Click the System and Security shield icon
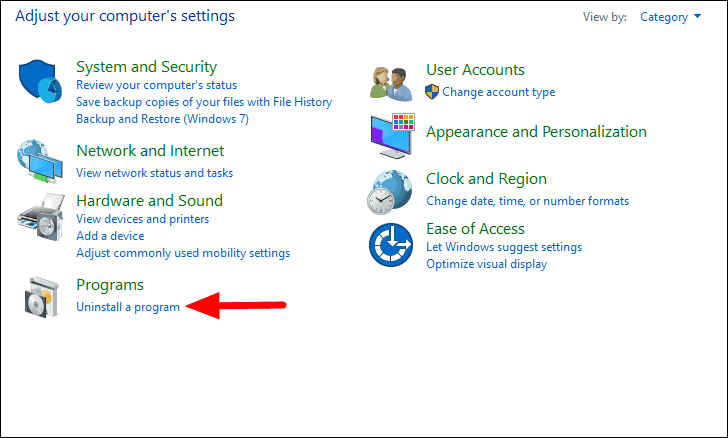This screenshot has height=438, width=728. [x=40, y=81]
